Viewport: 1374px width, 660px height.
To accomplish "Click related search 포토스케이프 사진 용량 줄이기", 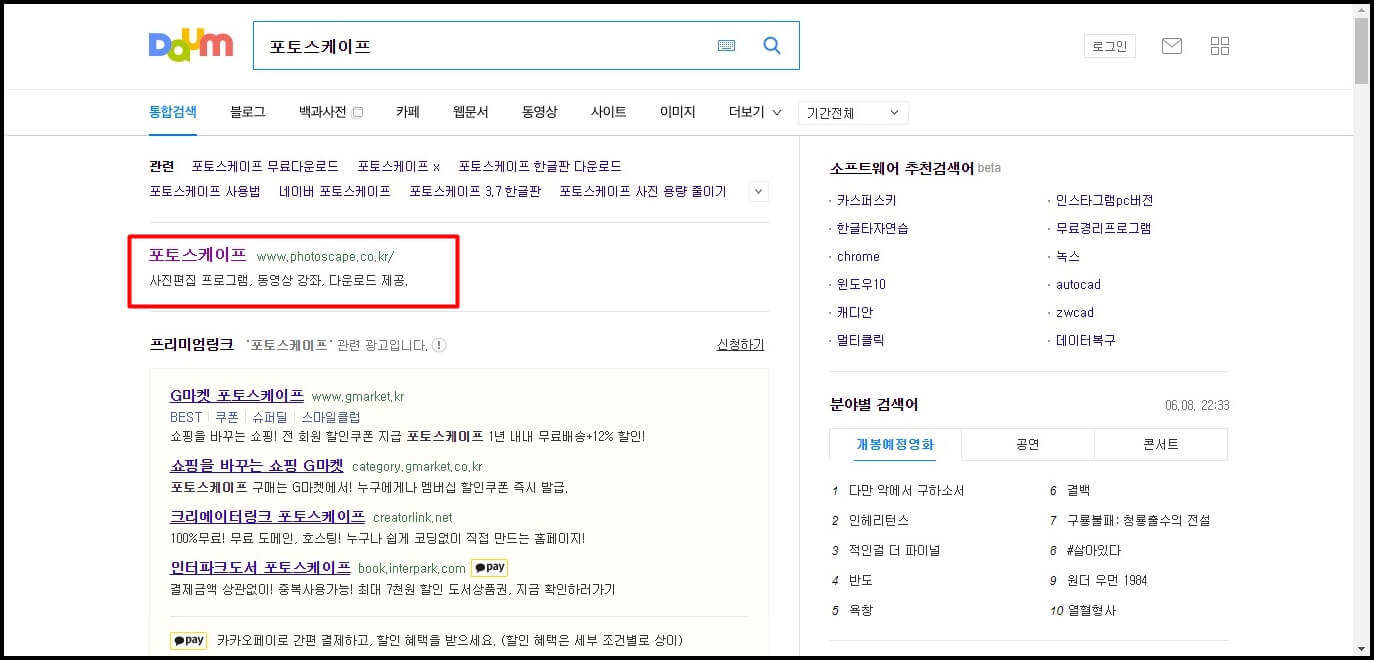I will coord(643,191).
